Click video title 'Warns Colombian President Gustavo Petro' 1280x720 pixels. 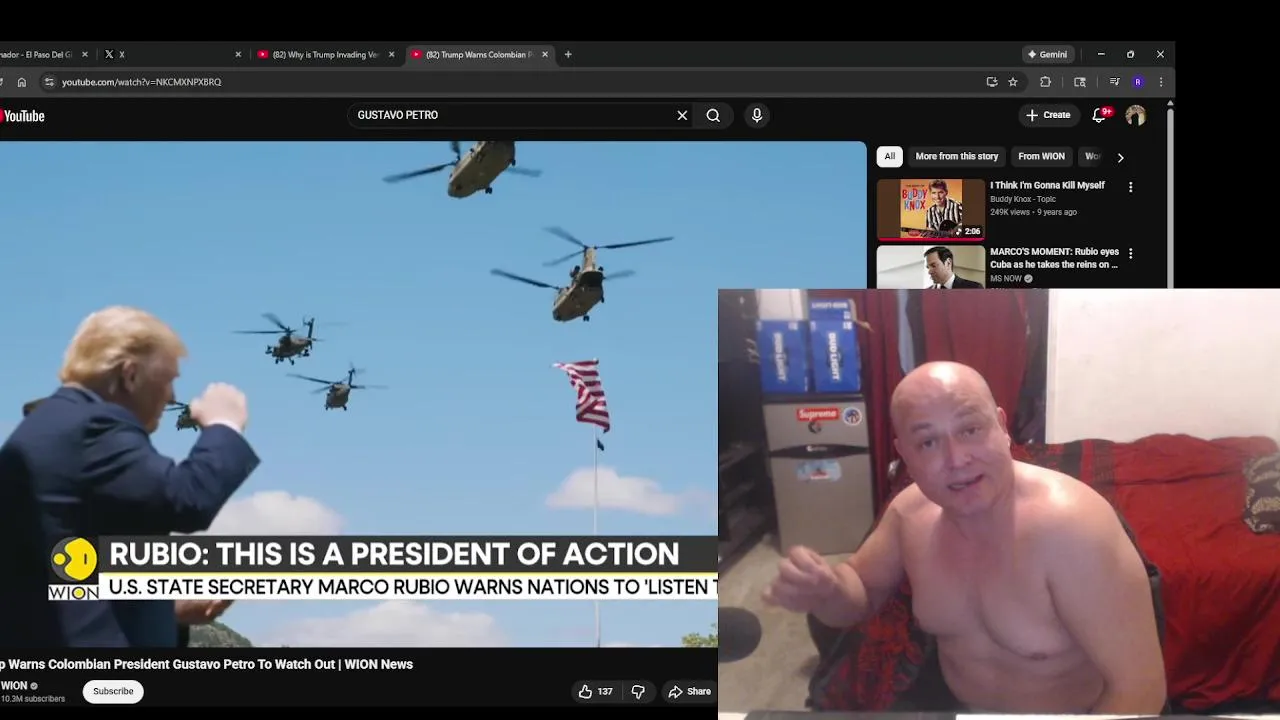pyautogui.click(x=206, y=664)
